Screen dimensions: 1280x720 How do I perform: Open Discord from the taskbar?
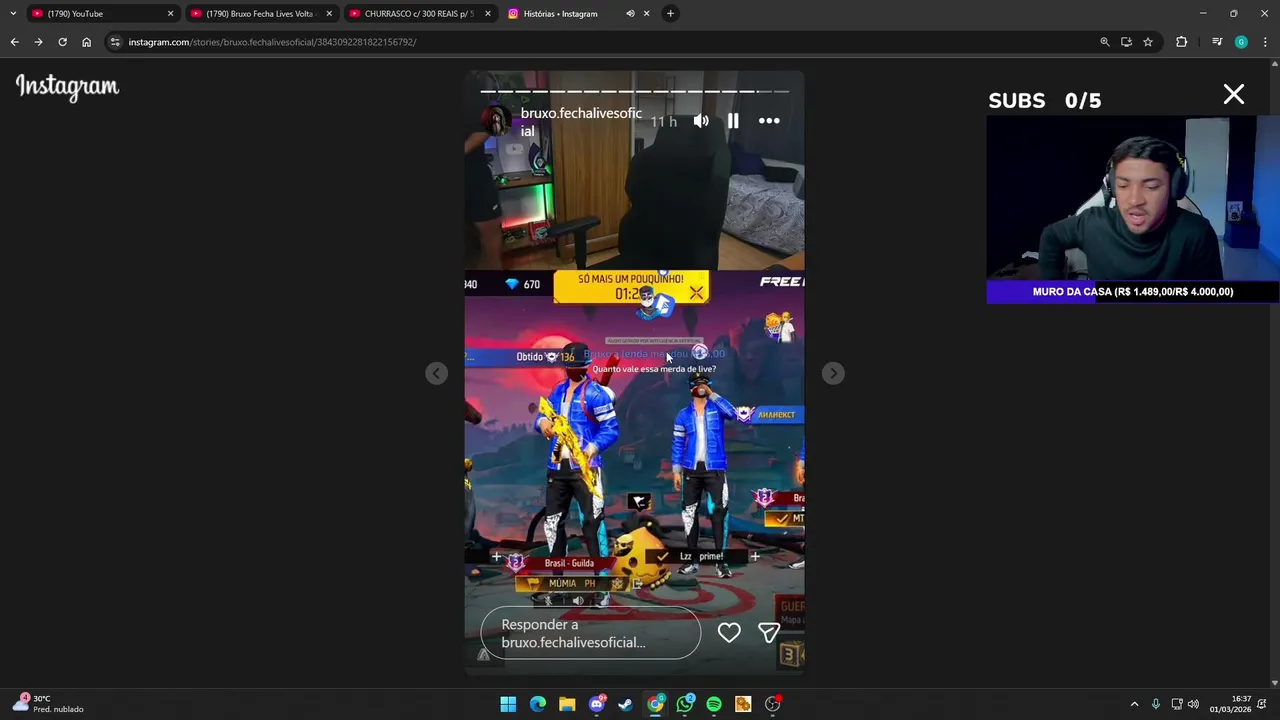coord(597,704)
